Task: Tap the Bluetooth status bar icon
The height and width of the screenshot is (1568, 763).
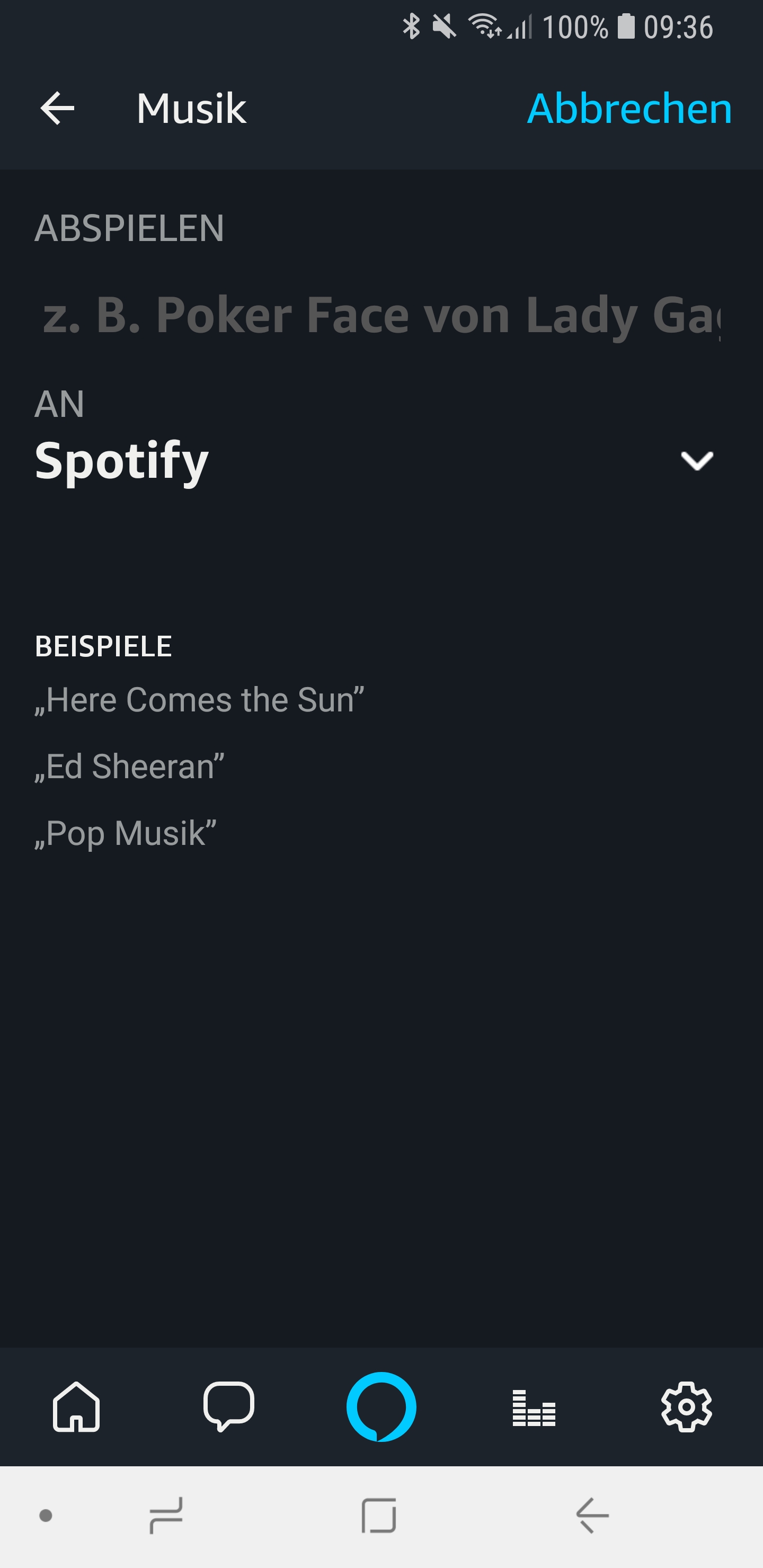Action: (412, 27)
